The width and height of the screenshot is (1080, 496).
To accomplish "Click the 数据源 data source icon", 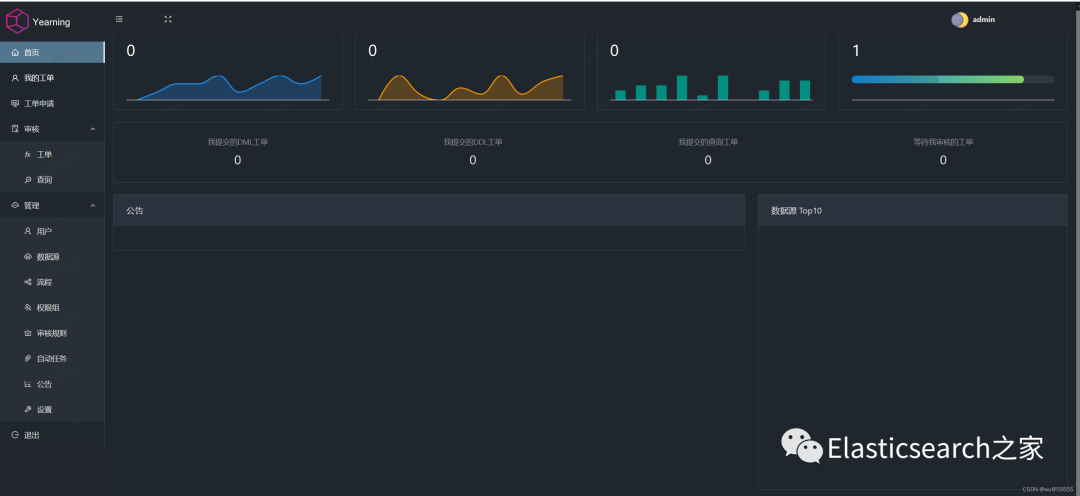I will (x=28, y=256).
